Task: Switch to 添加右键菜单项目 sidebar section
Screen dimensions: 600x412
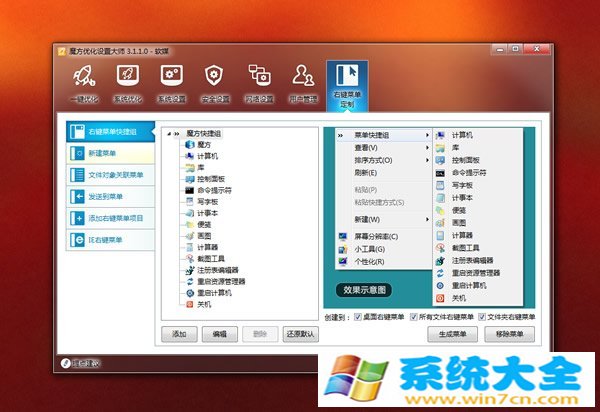Action: tap(111, 218)
